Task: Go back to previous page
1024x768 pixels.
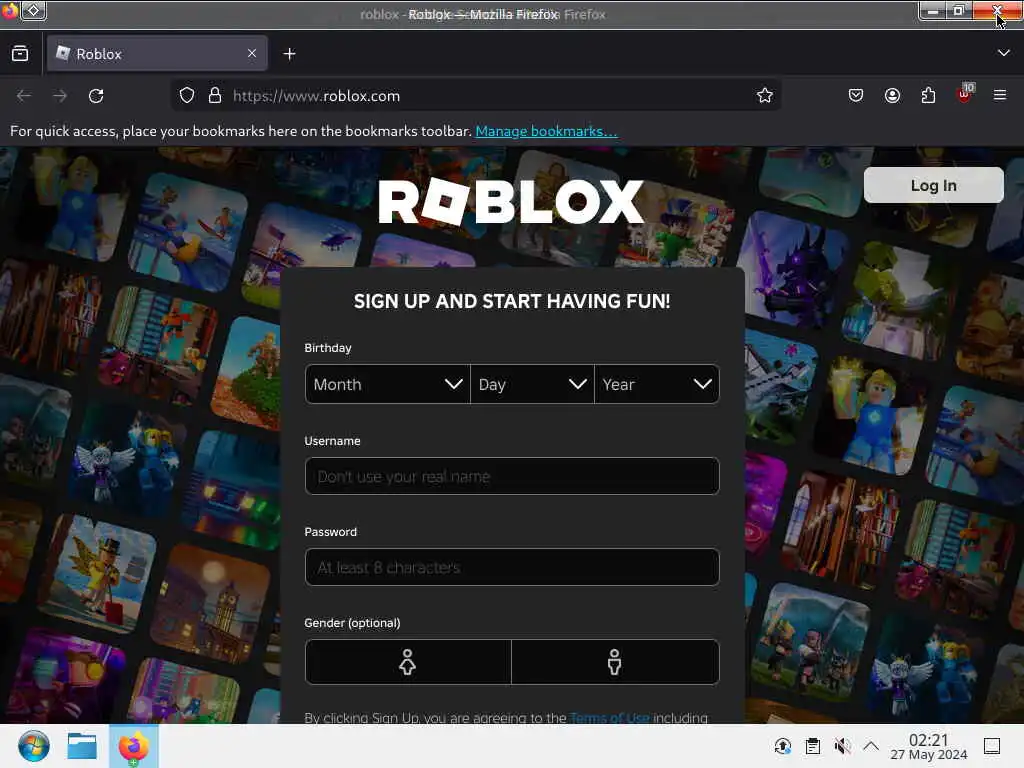Action: point(24,96)
